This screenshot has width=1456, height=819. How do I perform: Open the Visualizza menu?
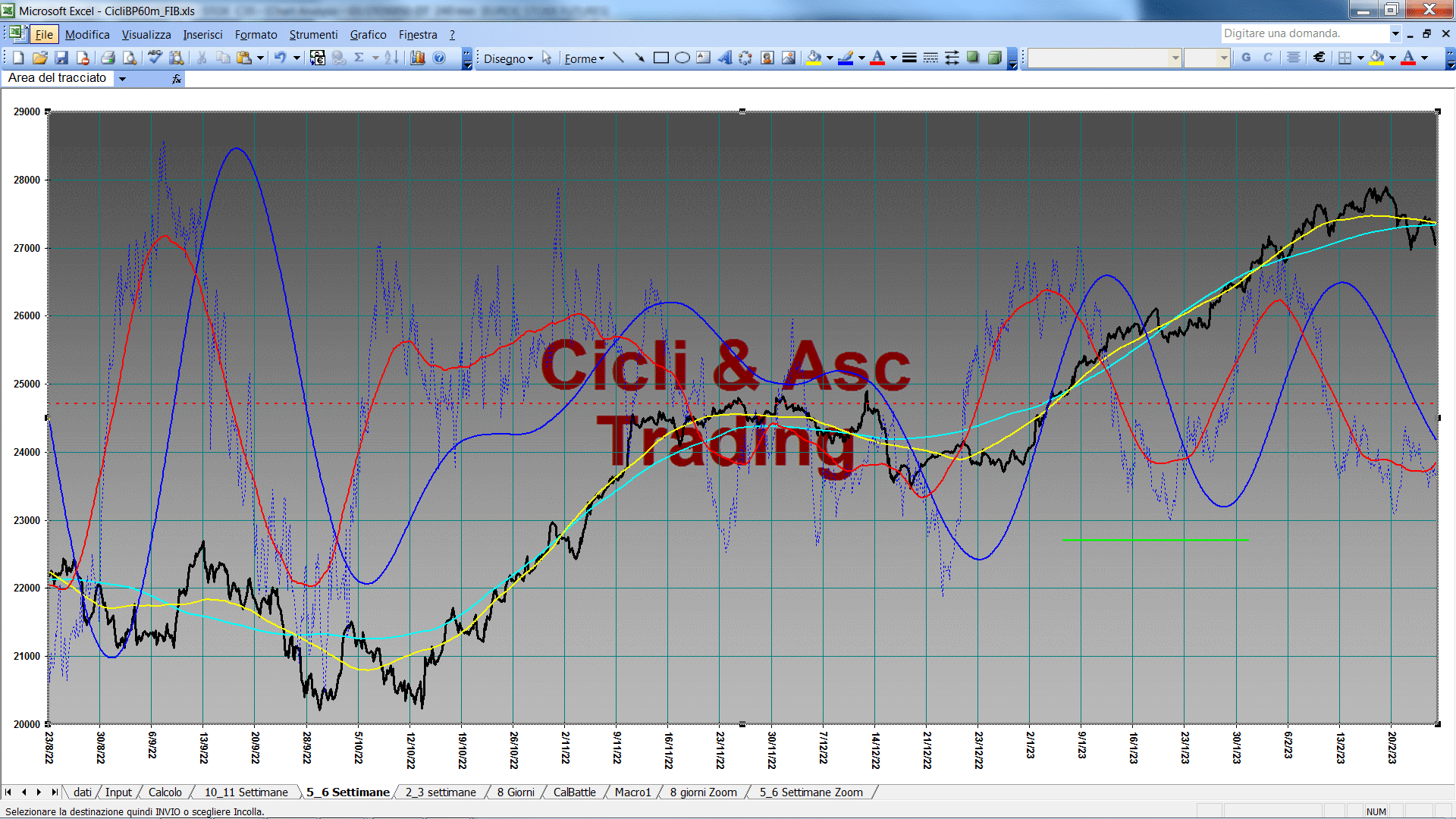(146, 35)
